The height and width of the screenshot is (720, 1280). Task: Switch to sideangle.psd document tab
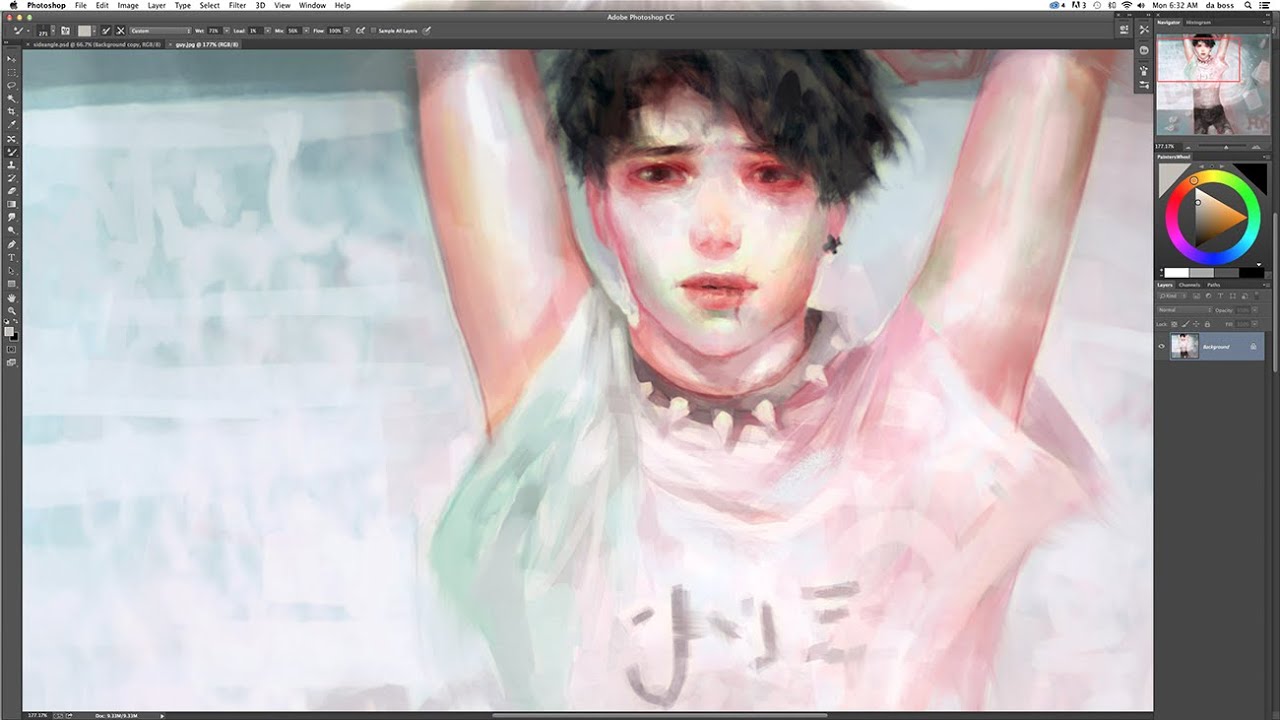coord(92,45)
